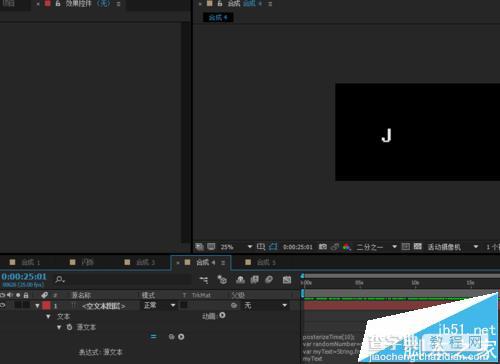Click the show snapshot icon

[335, 247]
